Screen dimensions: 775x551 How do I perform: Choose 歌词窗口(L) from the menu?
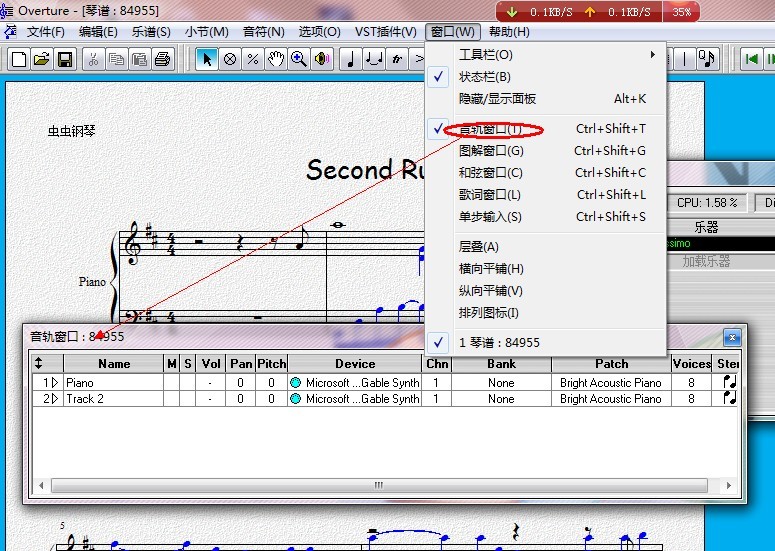pos(490,195)
